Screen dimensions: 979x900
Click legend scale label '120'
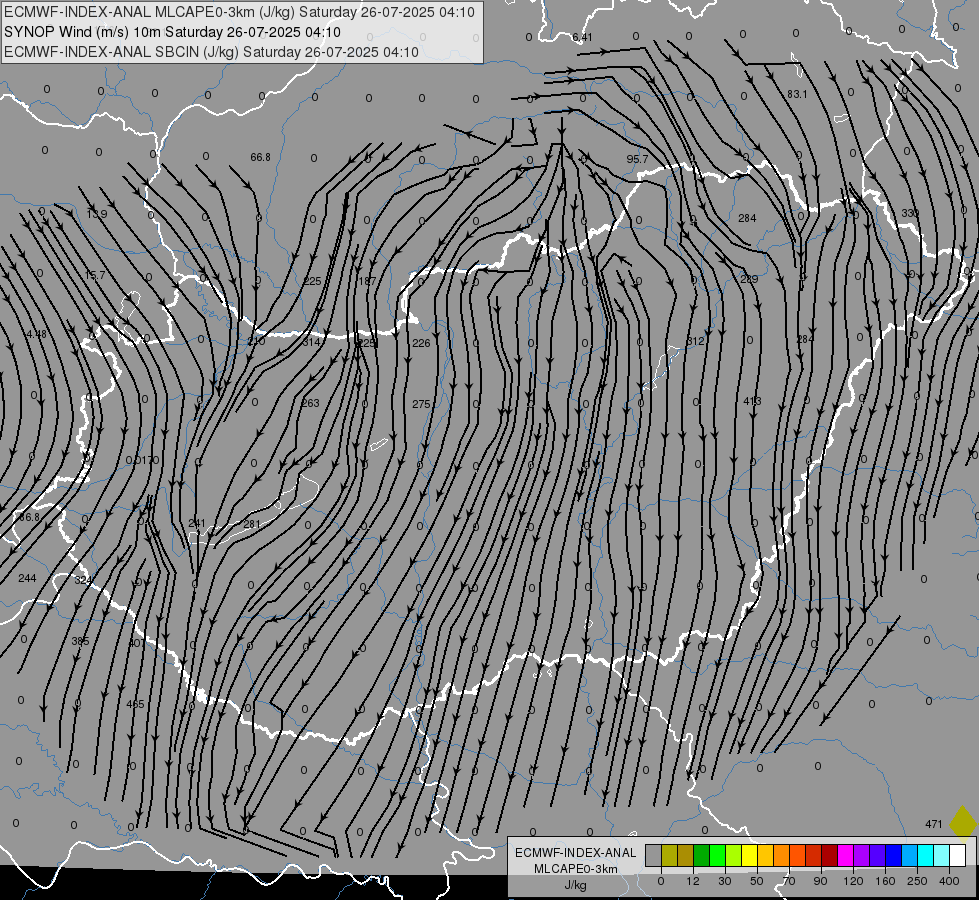tap(853, 881)
